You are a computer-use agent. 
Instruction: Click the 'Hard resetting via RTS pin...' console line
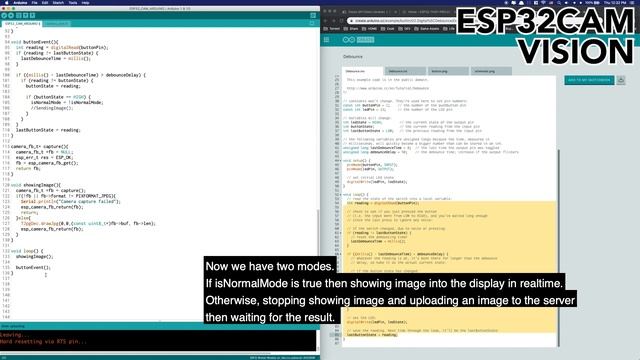click(43, 342)
